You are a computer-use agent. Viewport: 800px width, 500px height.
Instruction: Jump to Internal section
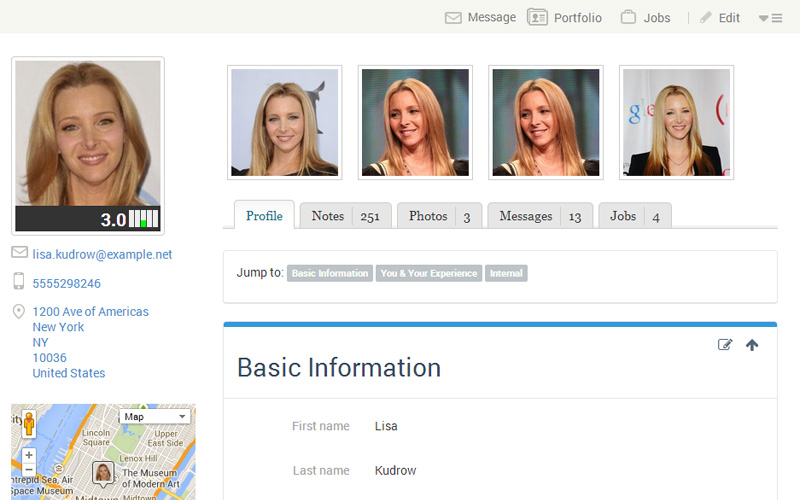[506, 273]
